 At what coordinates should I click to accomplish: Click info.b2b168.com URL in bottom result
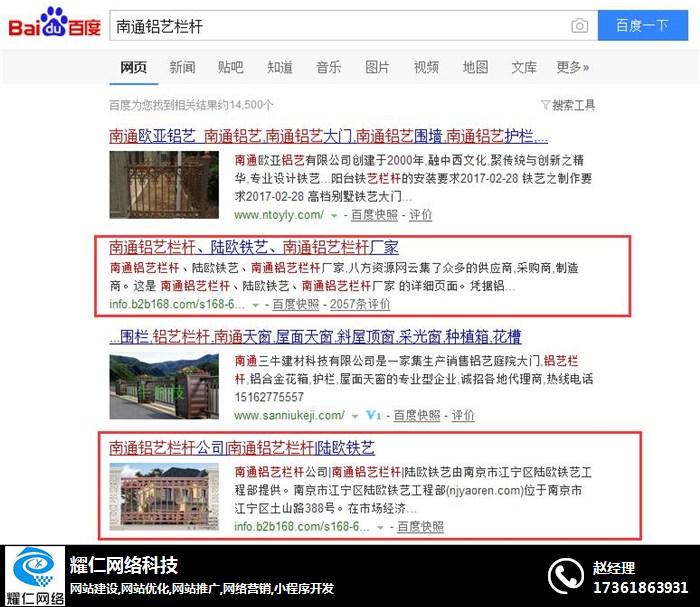(302, 527)
